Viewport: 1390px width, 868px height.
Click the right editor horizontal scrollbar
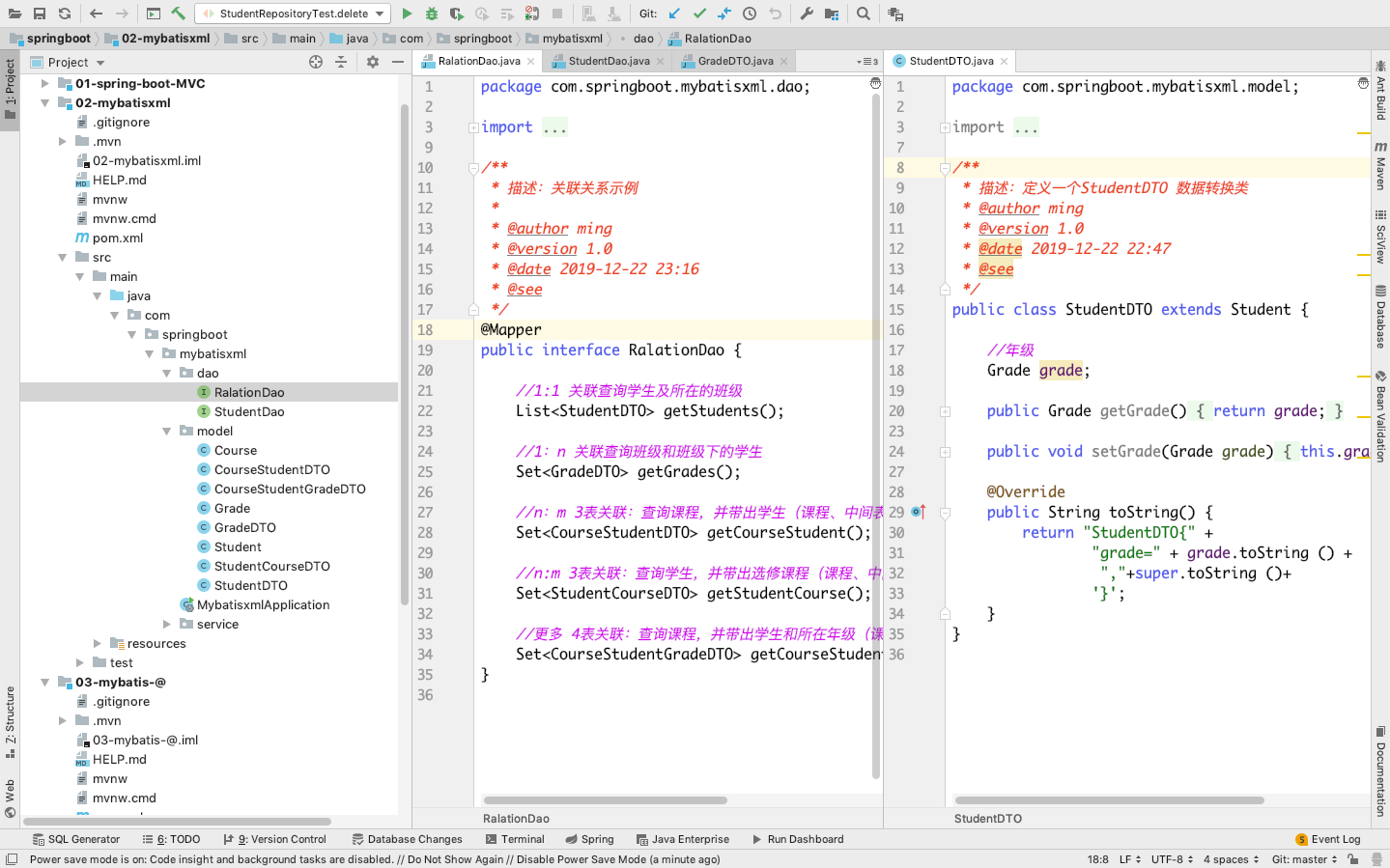pos(1110,800)
